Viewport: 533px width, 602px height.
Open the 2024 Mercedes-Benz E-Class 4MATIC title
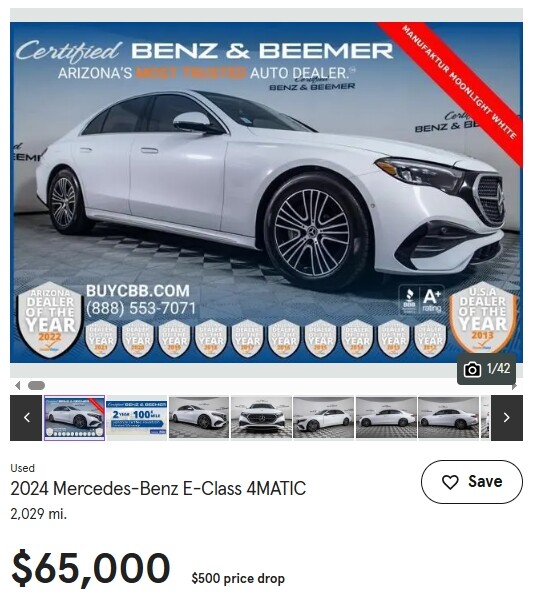pos(158,489)
